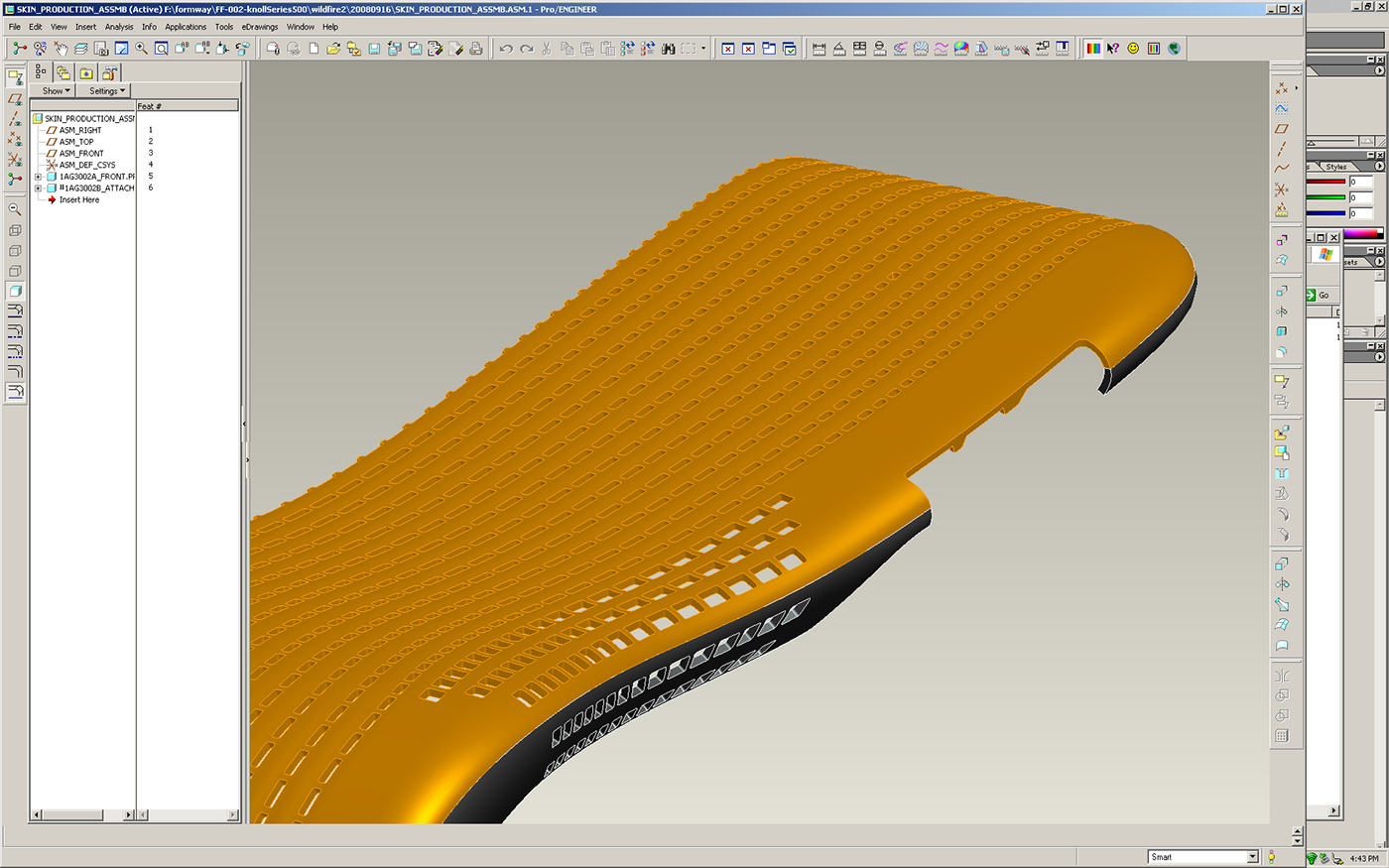The width and height of the screenshot is (1389, 868).
Task: Click the Print icon in the toolbar
Action: pyautogui.click(x=476, y=49)
